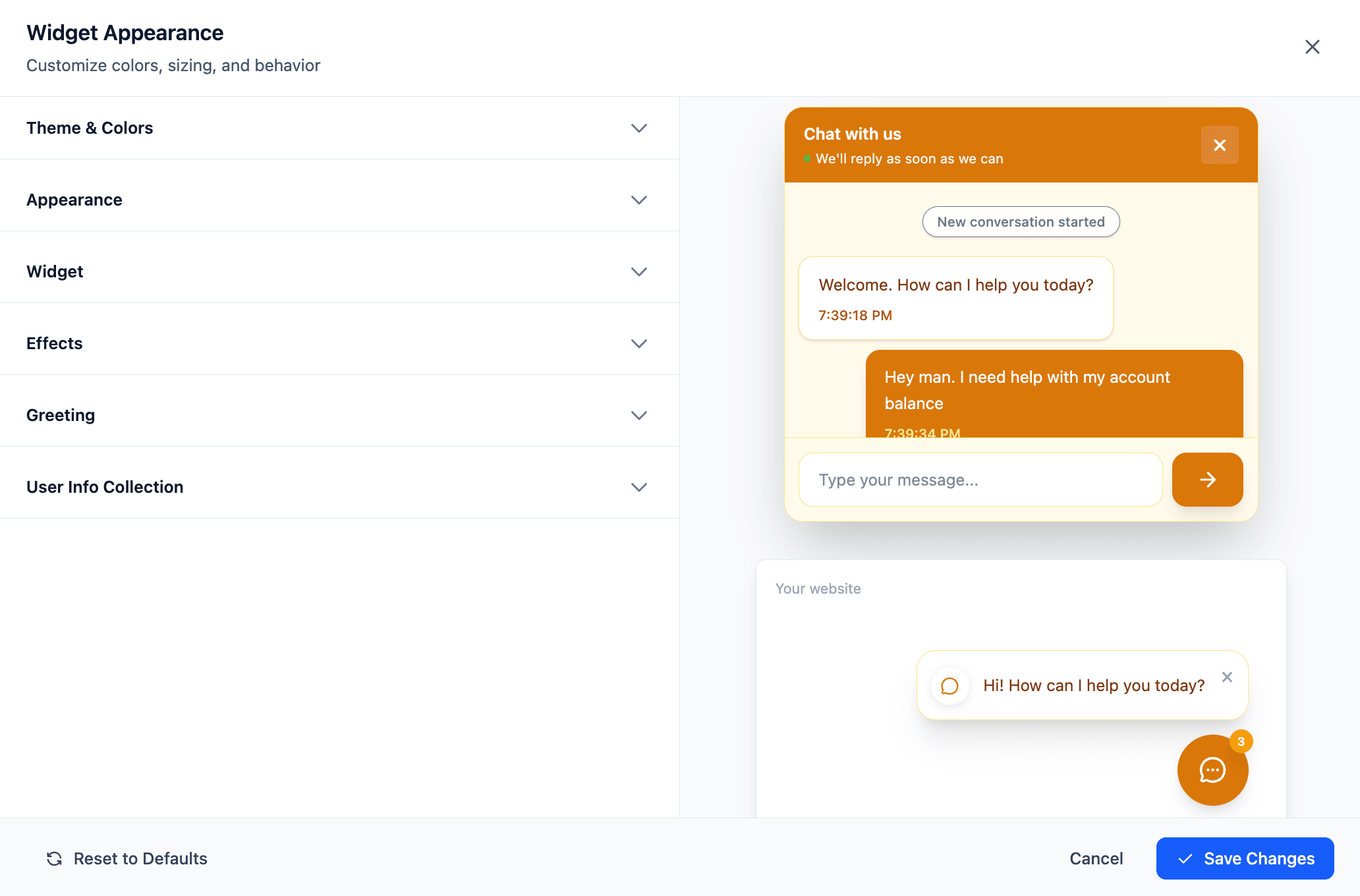Click the Reset to Defaults refresh icon
This screenshot has width=1360, height=896.
[54, 858]
